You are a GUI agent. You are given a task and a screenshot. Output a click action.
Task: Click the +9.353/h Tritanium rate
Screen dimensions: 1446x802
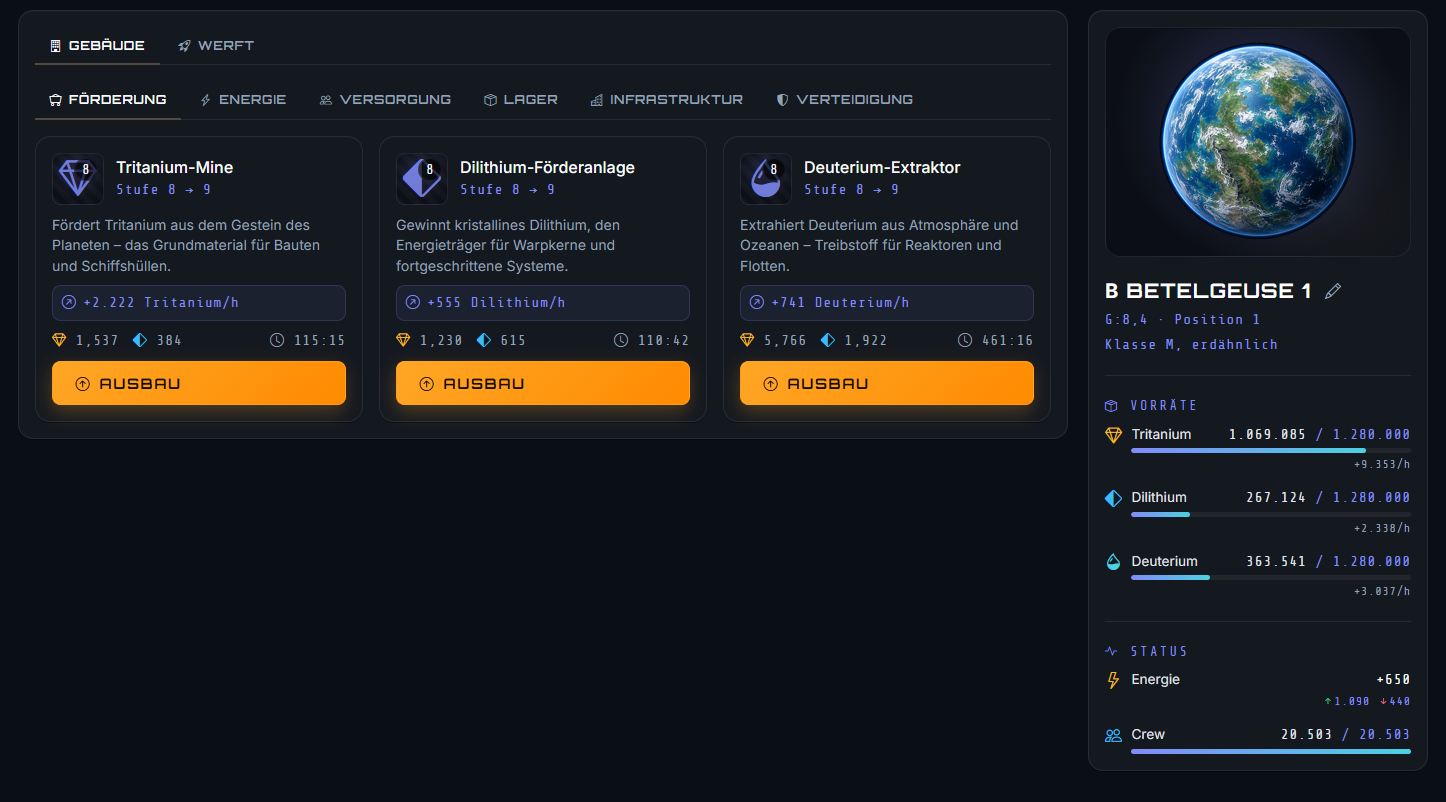tap(1382, 465)
